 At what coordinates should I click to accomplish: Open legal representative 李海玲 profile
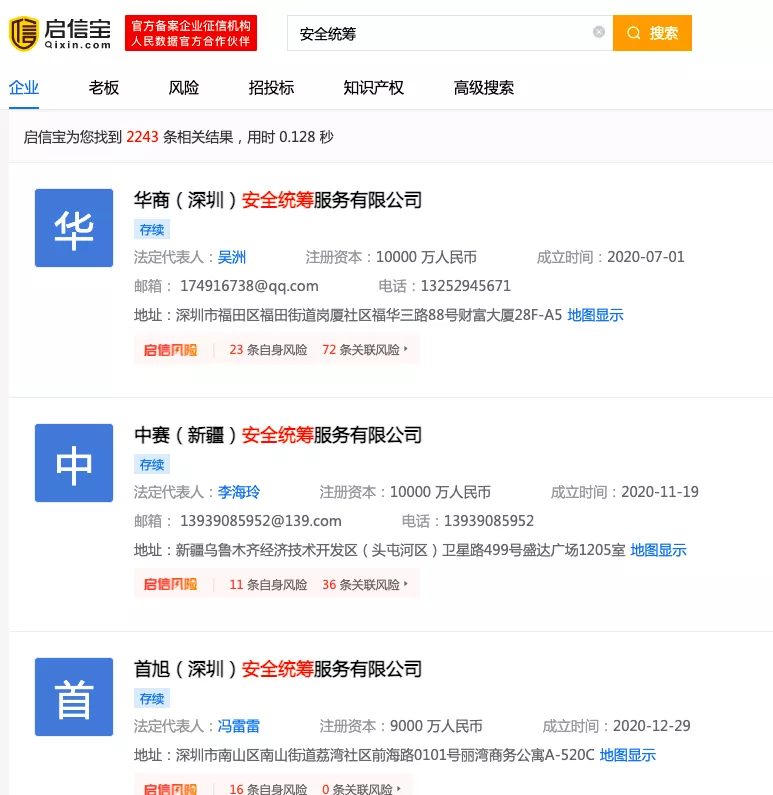[239, 492]
